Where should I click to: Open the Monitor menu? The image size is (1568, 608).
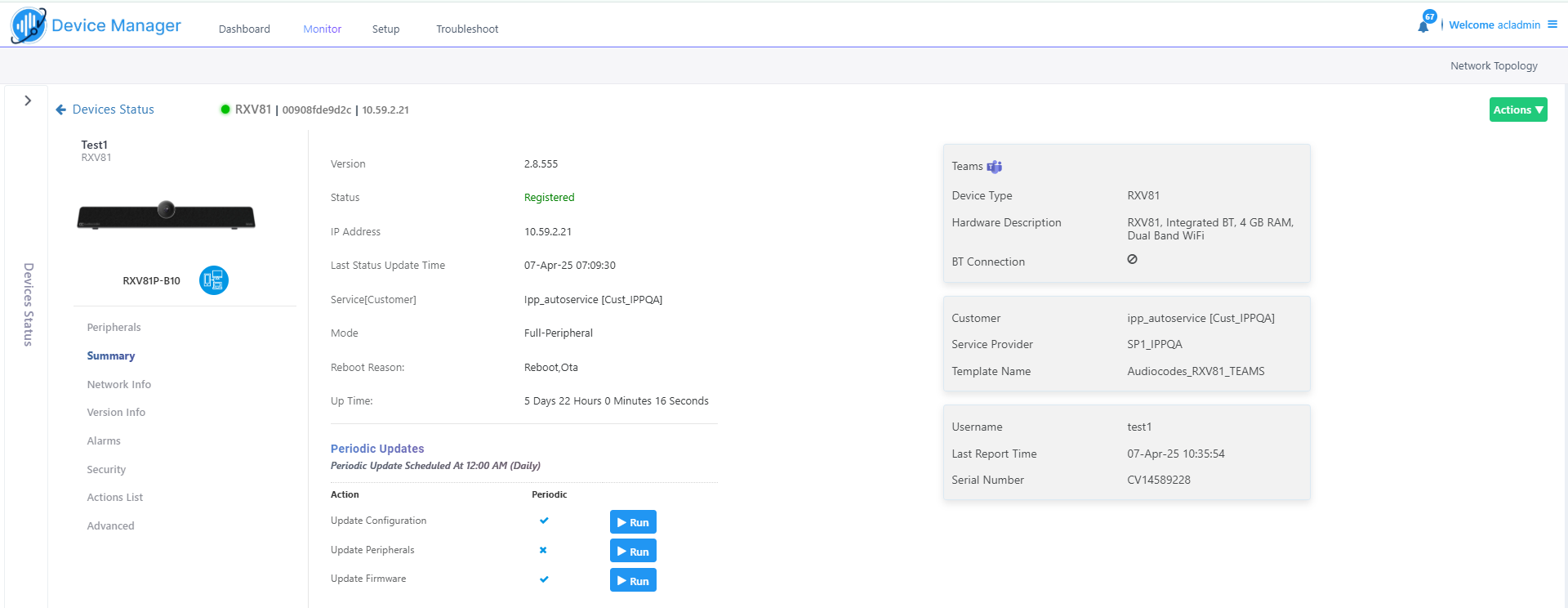[323, 29]
